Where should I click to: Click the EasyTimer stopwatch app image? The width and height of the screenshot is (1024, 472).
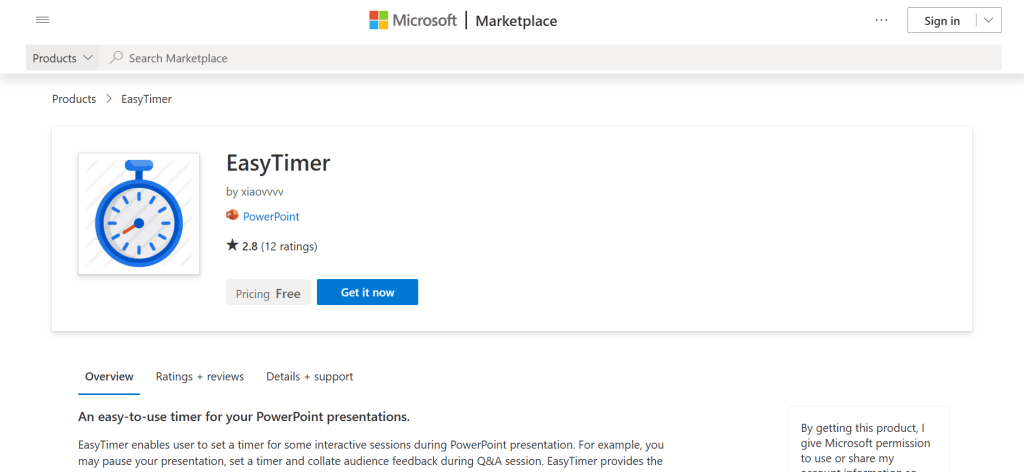(x=139, y=214)
